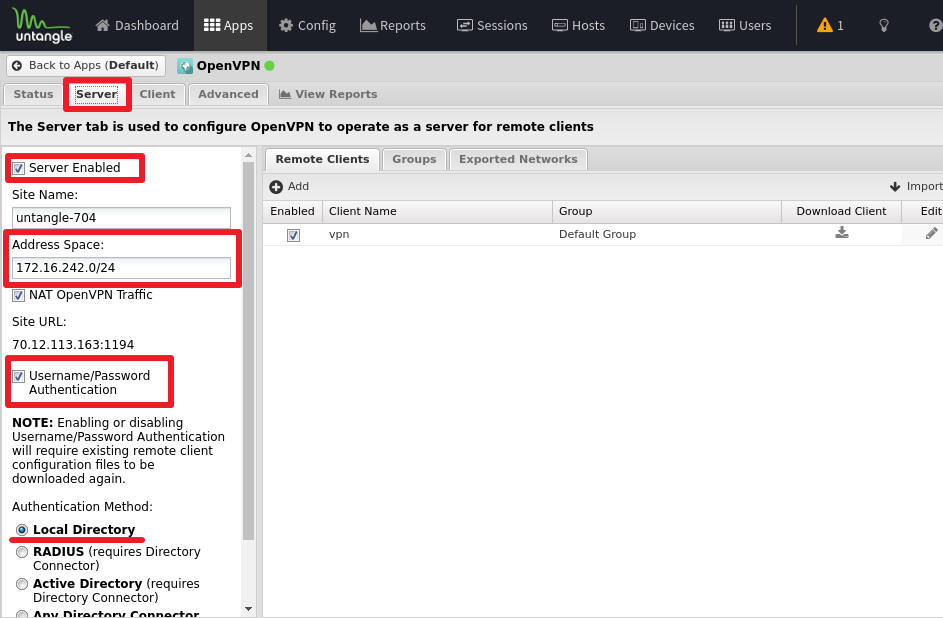Click the vpn client name cell

point(437,234)
